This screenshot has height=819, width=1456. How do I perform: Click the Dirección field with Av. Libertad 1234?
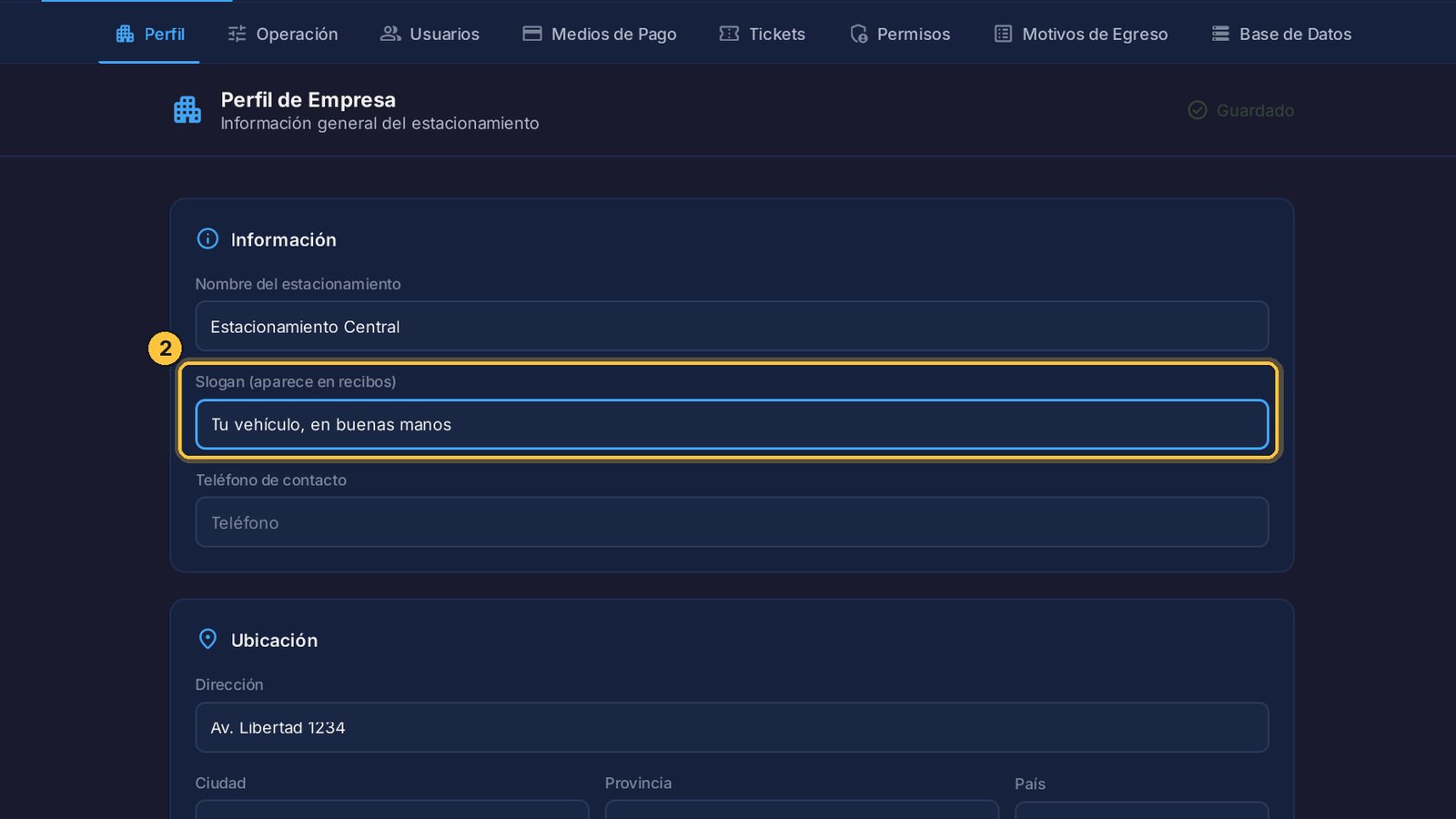732,727
